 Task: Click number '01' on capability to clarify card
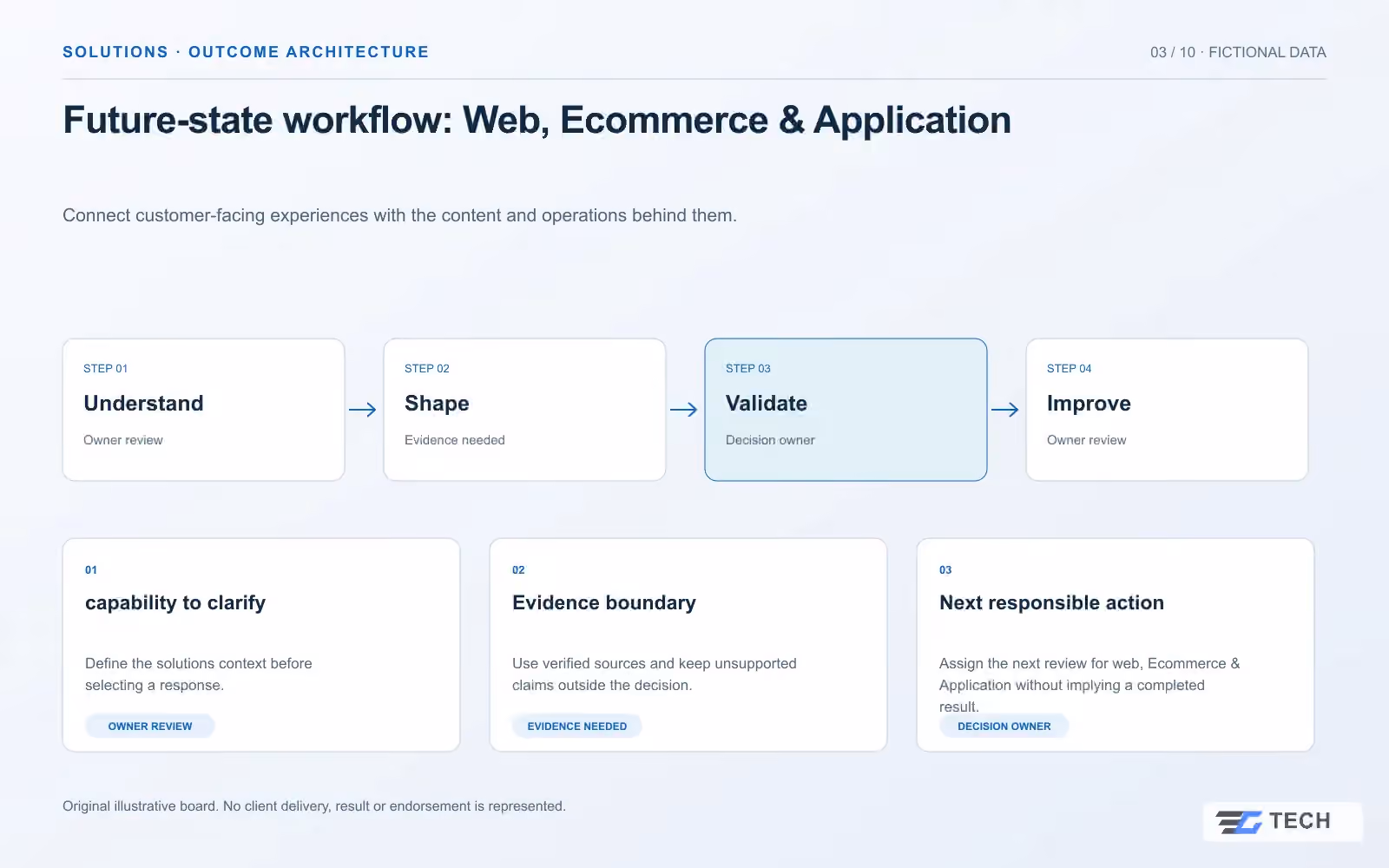coord(91,570)
